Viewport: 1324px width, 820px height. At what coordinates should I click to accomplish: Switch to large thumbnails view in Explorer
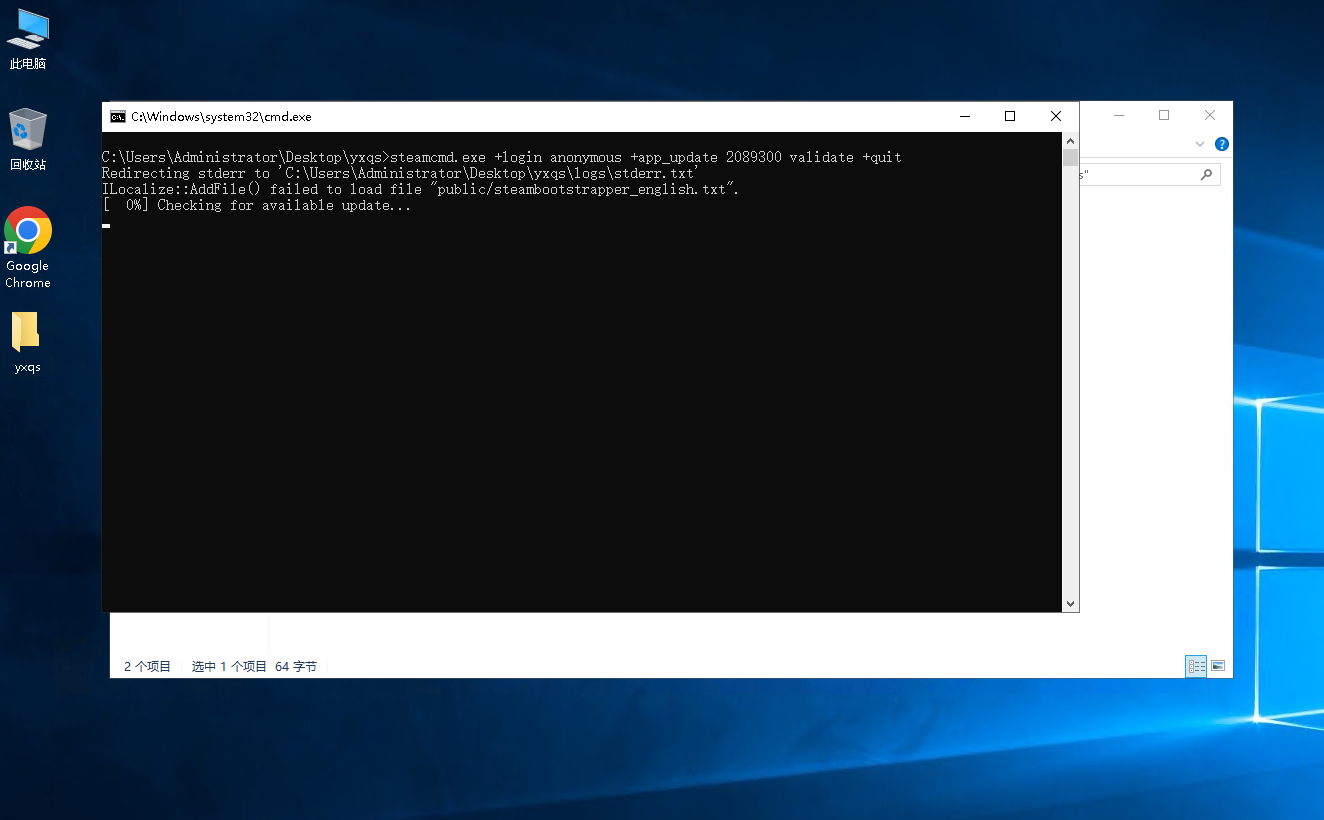(1218, 666)
